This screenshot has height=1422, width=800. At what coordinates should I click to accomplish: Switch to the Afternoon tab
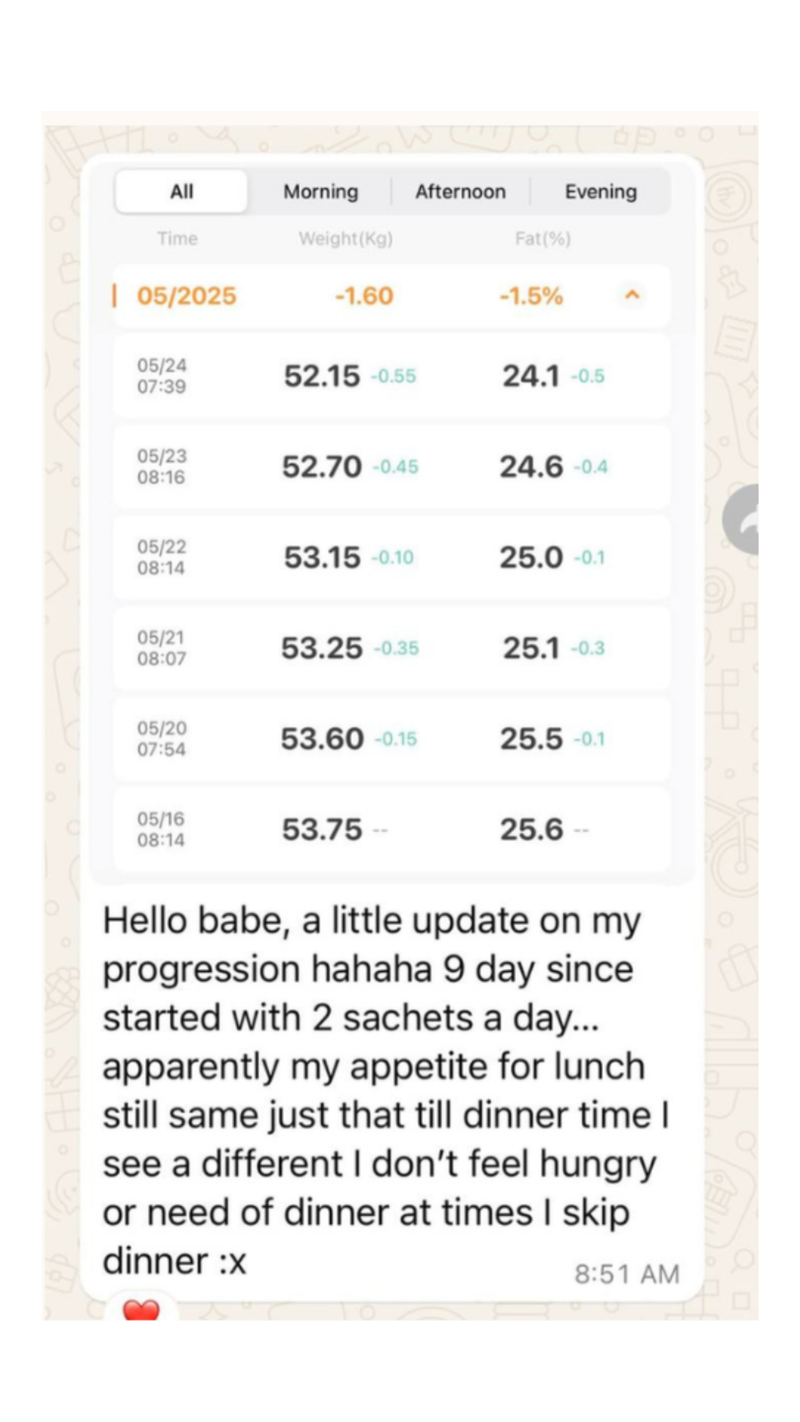click(x=460, y=192)
